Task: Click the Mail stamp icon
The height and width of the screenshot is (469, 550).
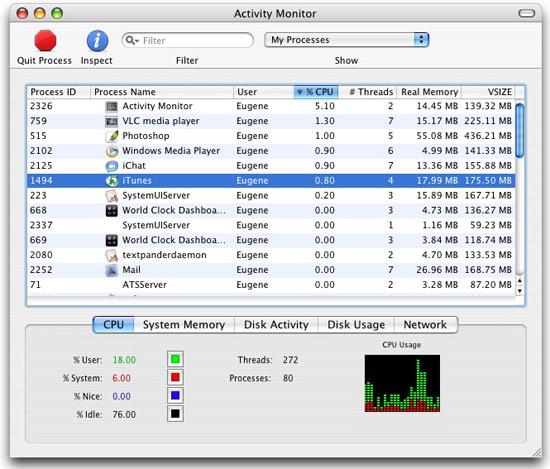Action: (x=112, y=270)
